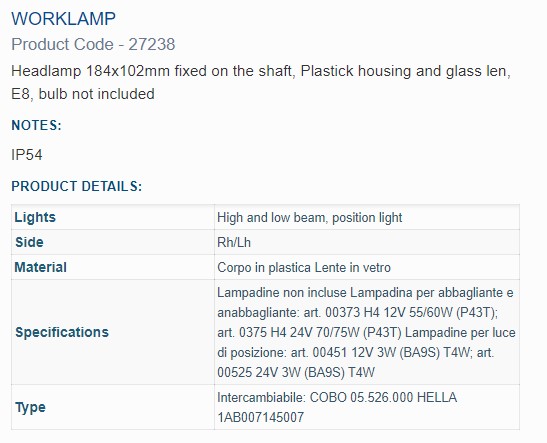The width and height of the screenshot is (547, 443).
Task: Click the WORKLAMP product title
Action: pyautogui.click(x=63, y=19)
